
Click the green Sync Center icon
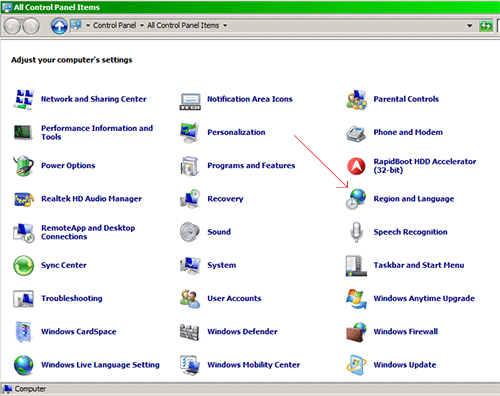click(23, 265)
